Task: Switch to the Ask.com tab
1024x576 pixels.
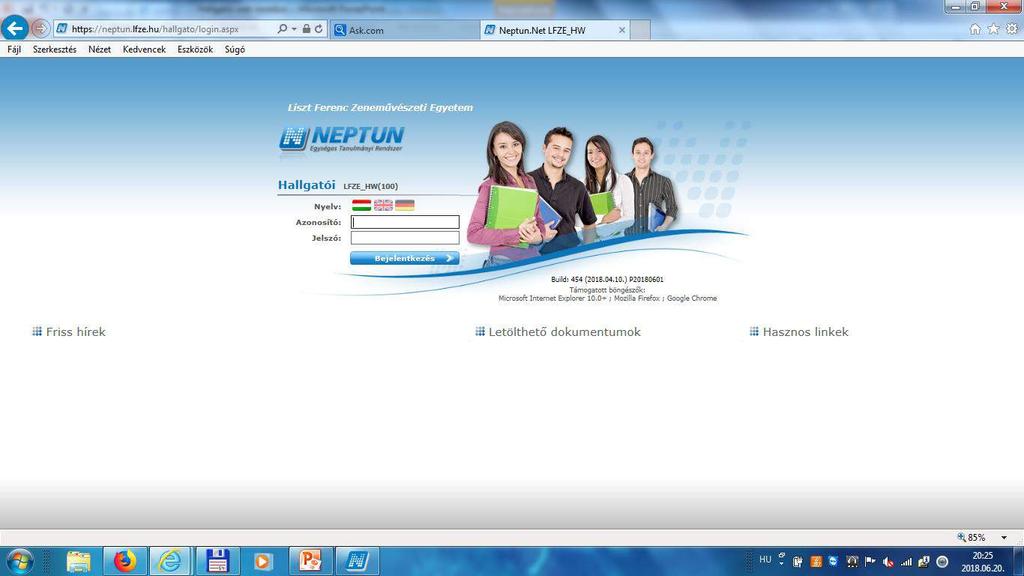Action: (405, 30)
